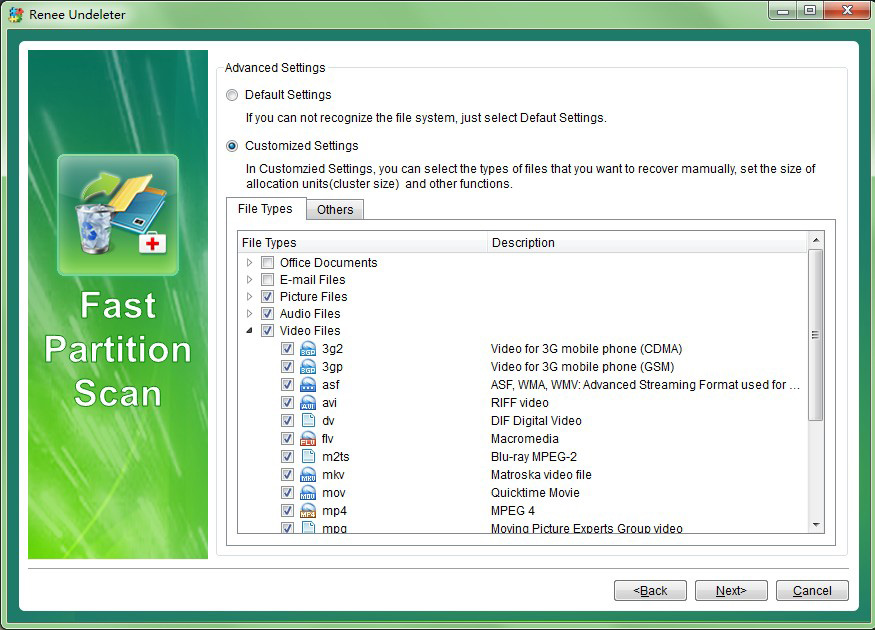Viewport: 875px width, 630px height.
Task: Click the recycle bin recovery logo
Action: pyautogui.click(x=118, y=215)
